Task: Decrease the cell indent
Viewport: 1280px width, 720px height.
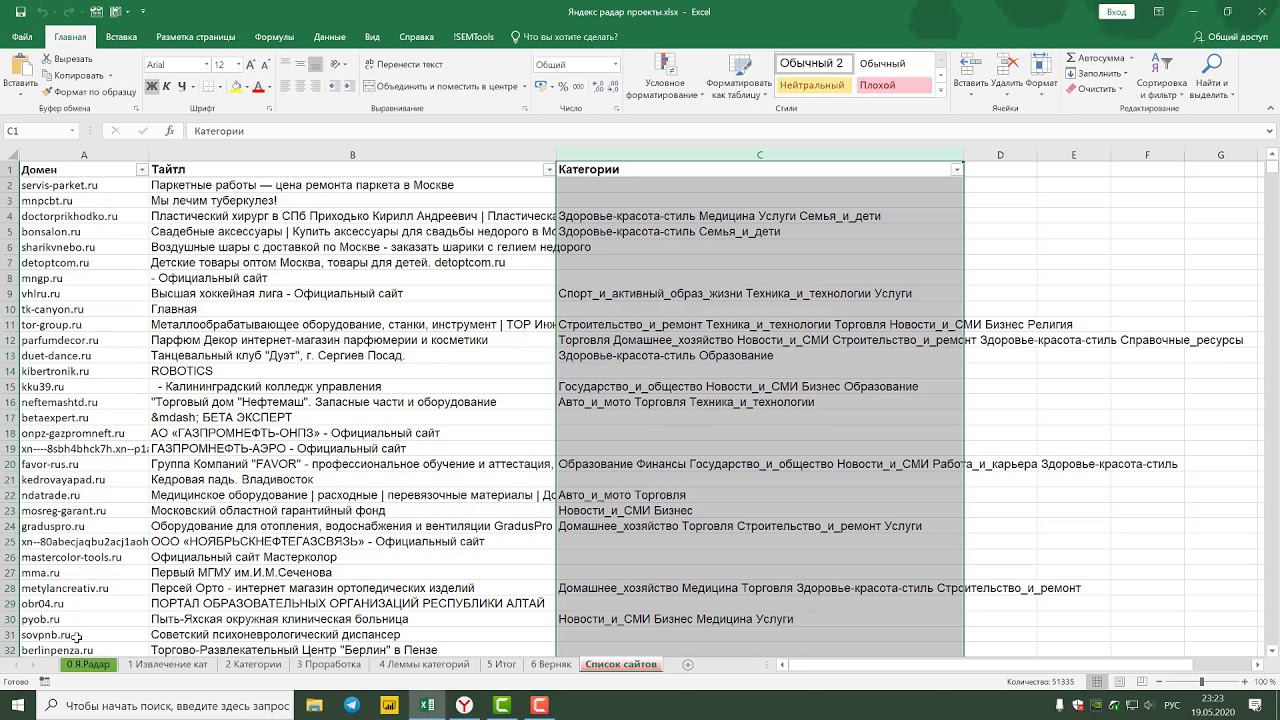Action: [335, 87]
